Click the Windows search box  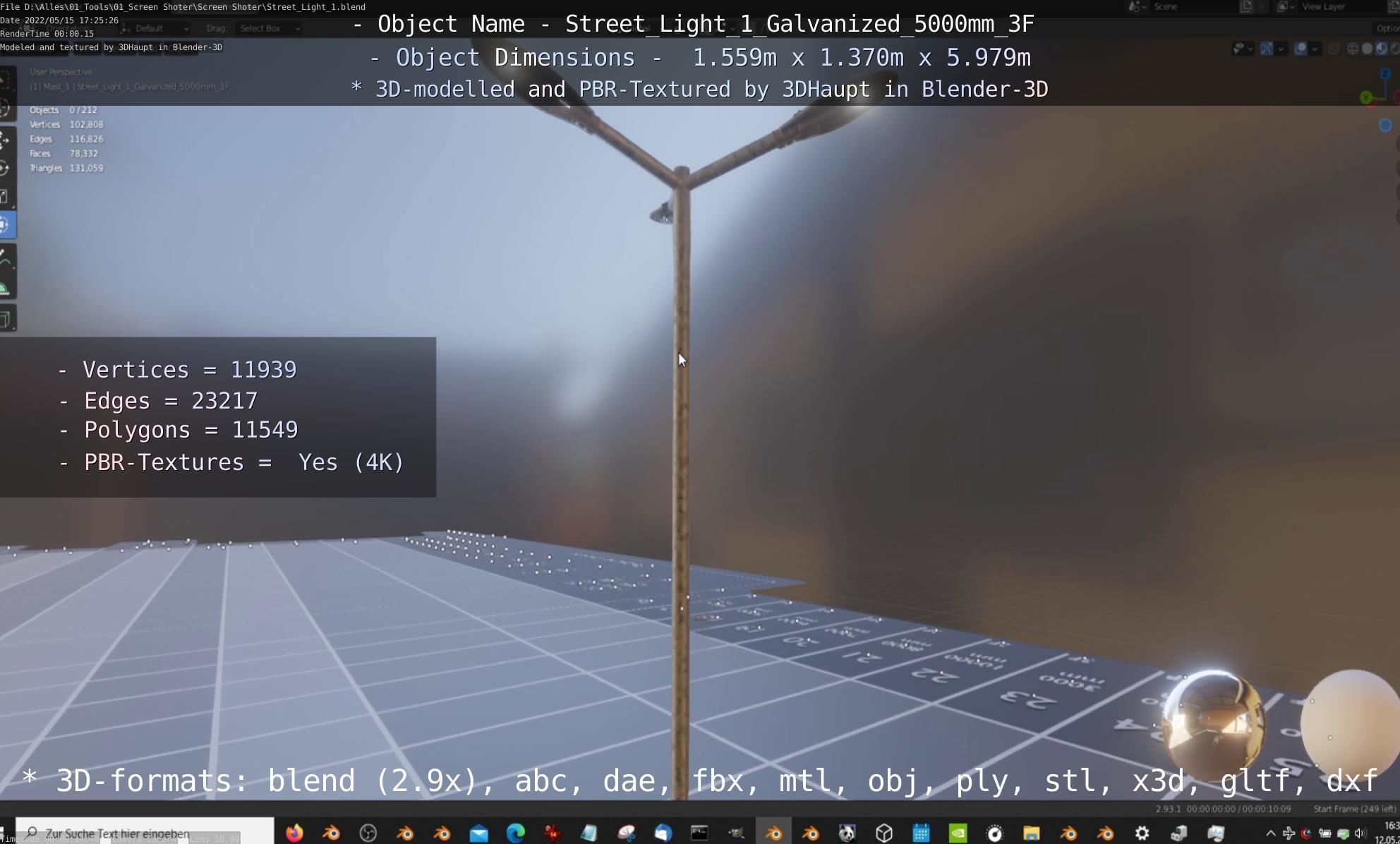145,833
